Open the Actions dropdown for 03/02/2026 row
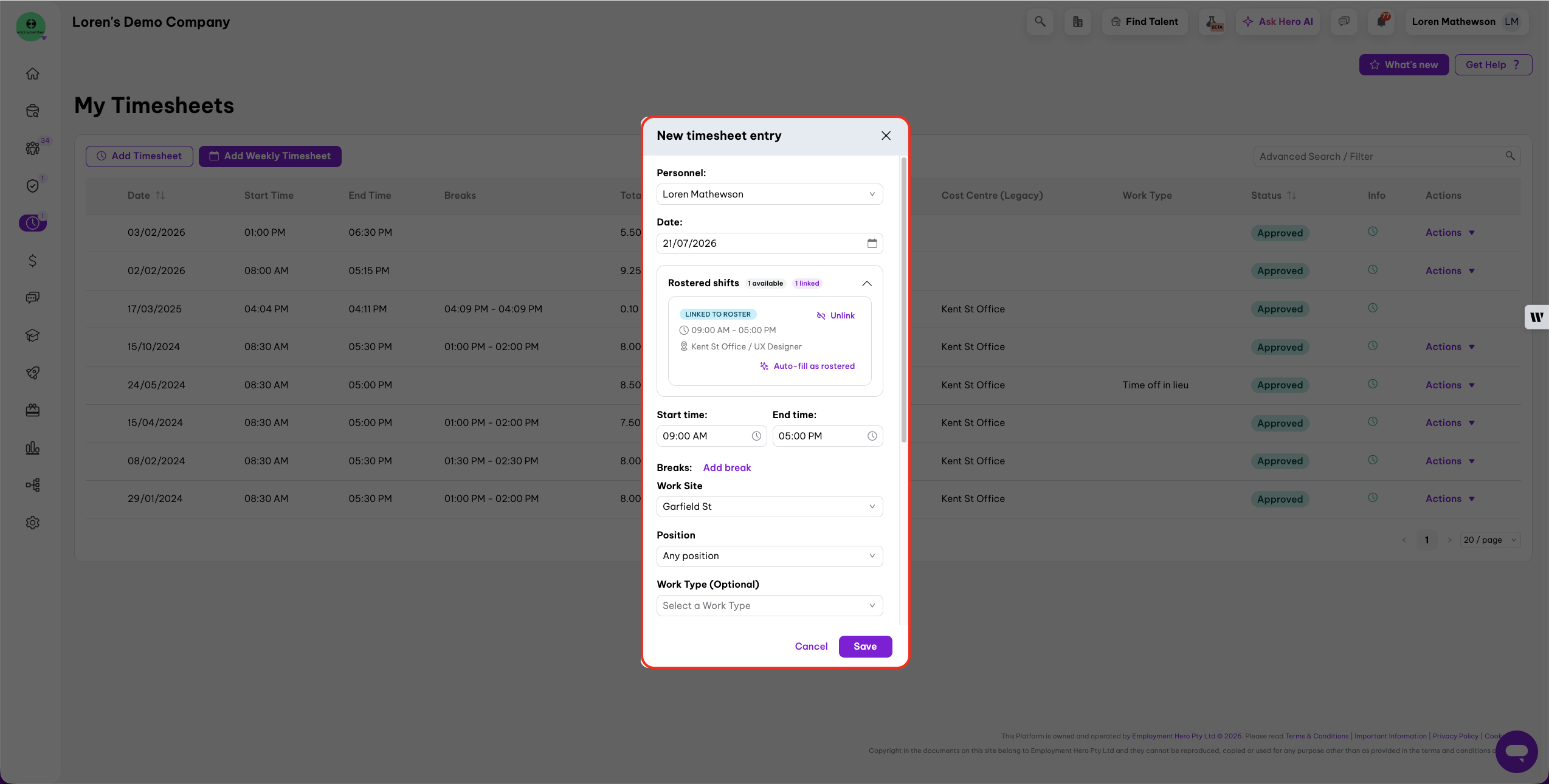This screenshot has width=1549, height=784. point(1450,233)
